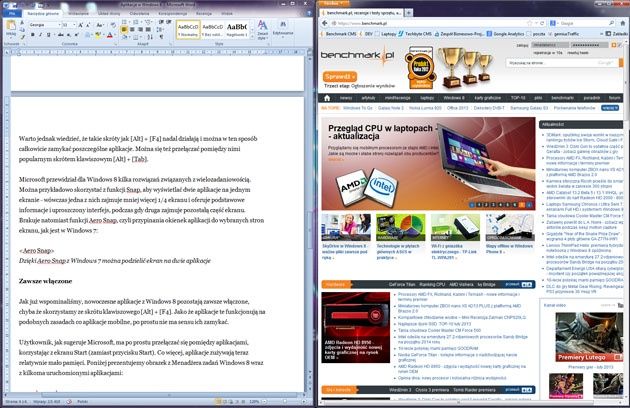Click the orange Sprawdź button
The height and width of the screenshot is (408, 630).
click(340, 76)
